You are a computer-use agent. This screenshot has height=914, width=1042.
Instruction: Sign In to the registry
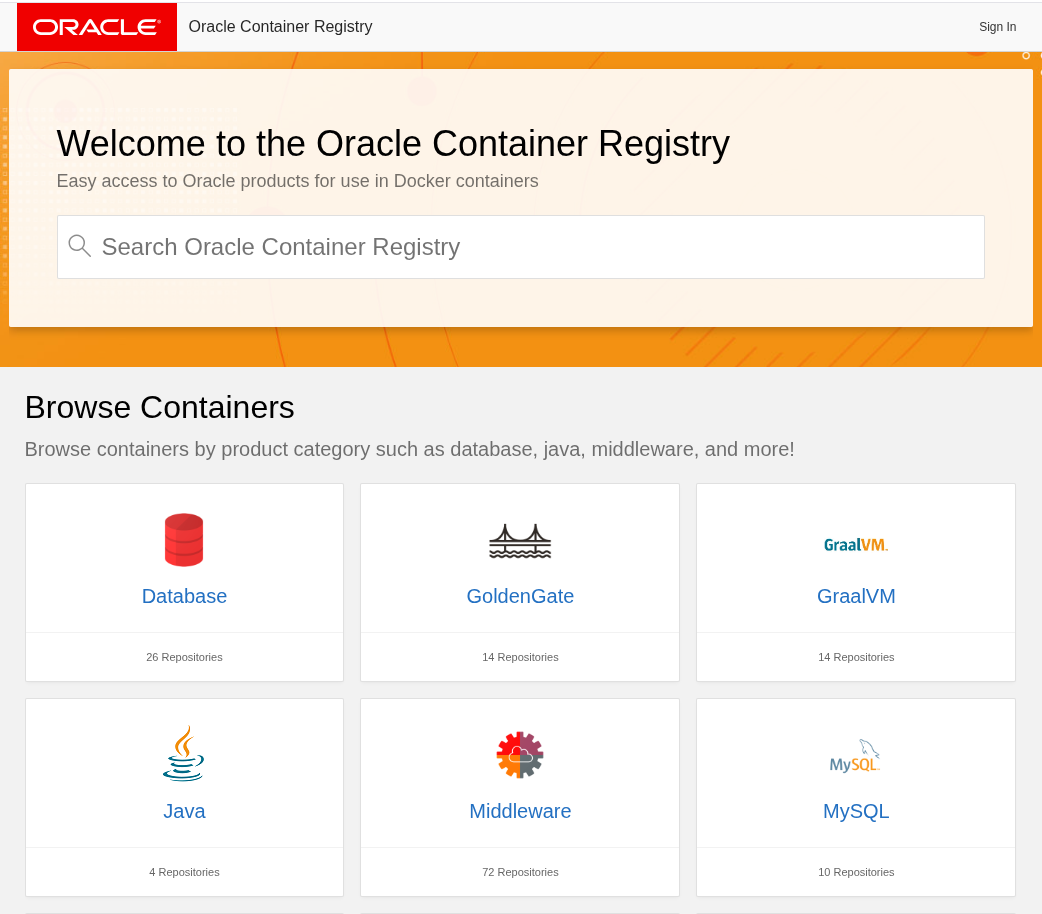click(x=997, y=27)
